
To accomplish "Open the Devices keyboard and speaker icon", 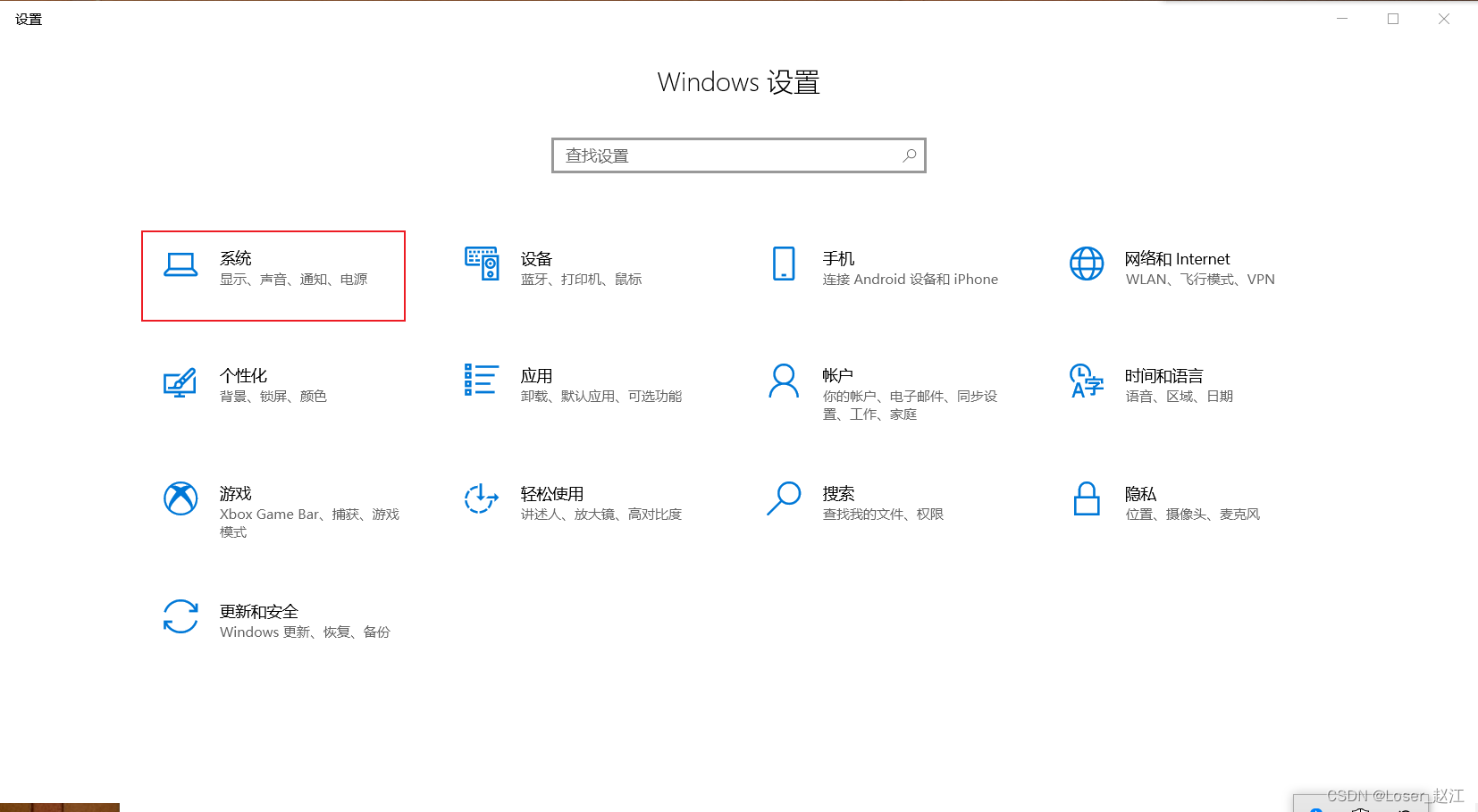I will 482,264.
